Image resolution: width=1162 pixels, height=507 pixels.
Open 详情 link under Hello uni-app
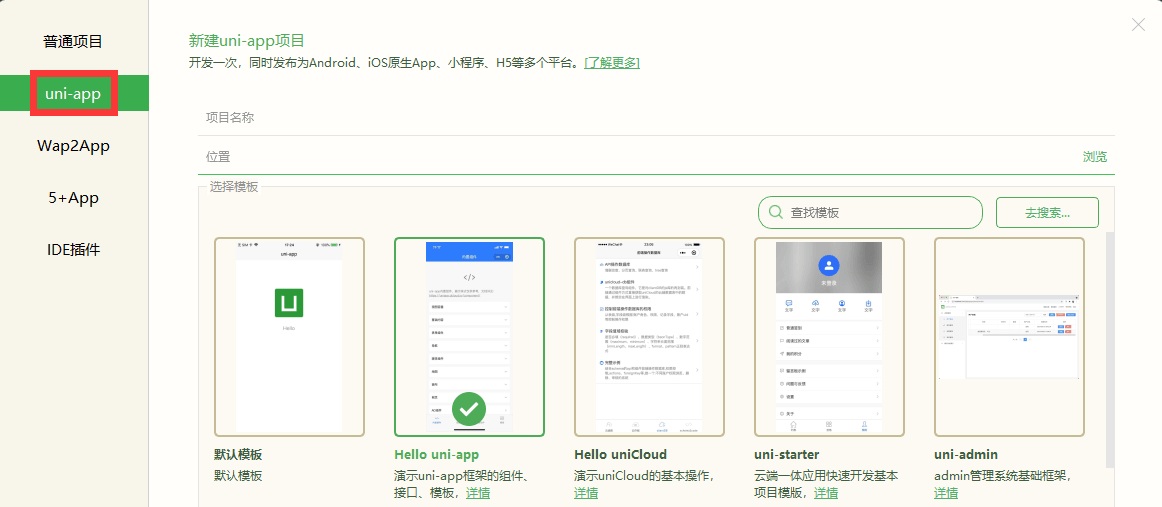(x=478, y=493)
